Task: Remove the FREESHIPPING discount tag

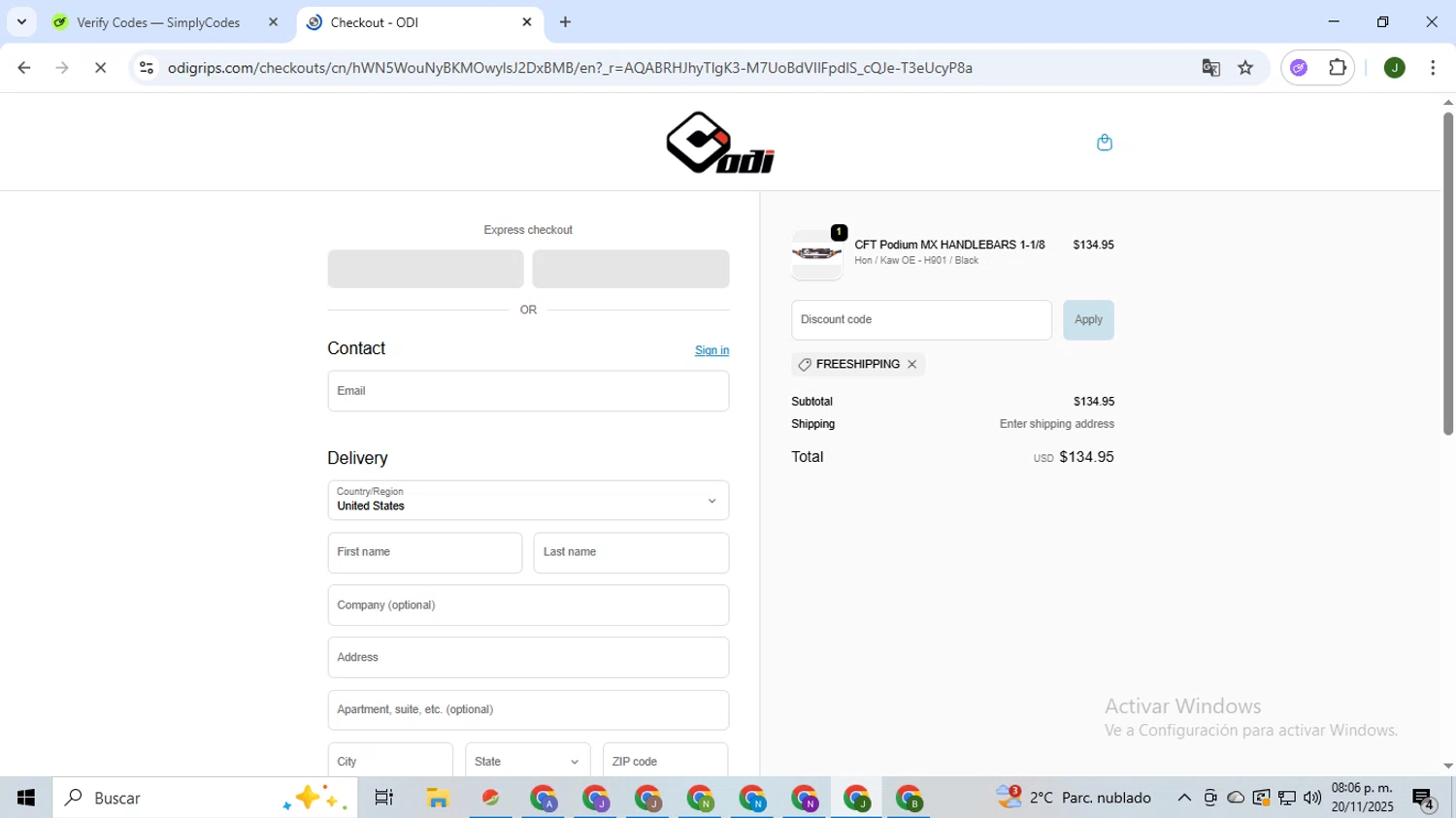Action: click(911, 365)
